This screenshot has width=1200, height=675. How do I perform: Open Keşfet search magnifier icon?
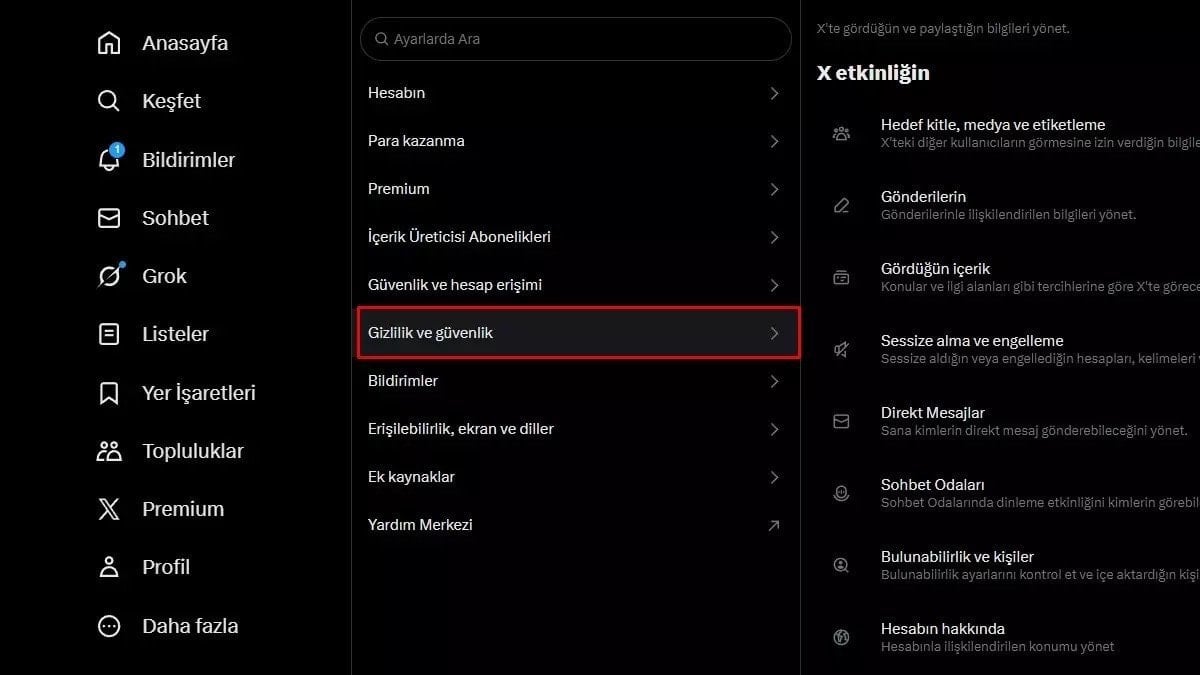point(109,101)
